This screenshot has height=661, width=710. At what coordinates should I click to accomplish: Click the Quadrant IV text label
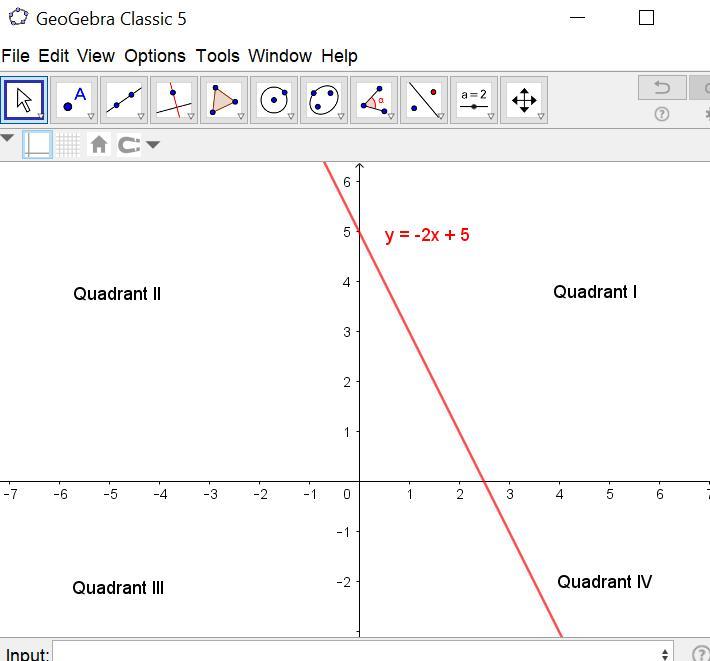pyautogui.click(x=604, y=582)
